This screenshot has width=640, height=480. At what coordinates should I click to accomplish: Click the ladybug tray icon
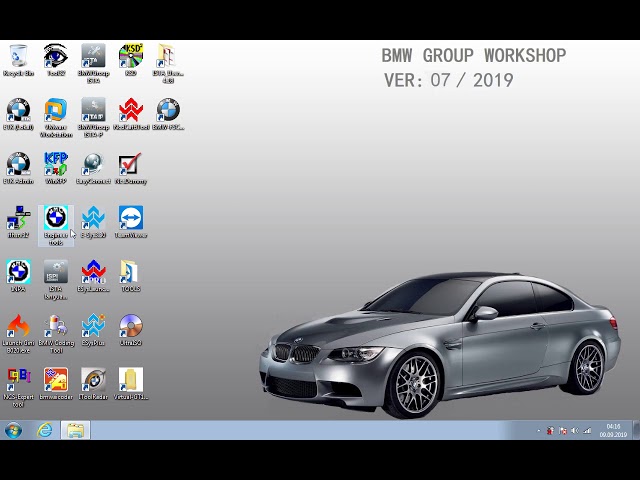point(550,431)
